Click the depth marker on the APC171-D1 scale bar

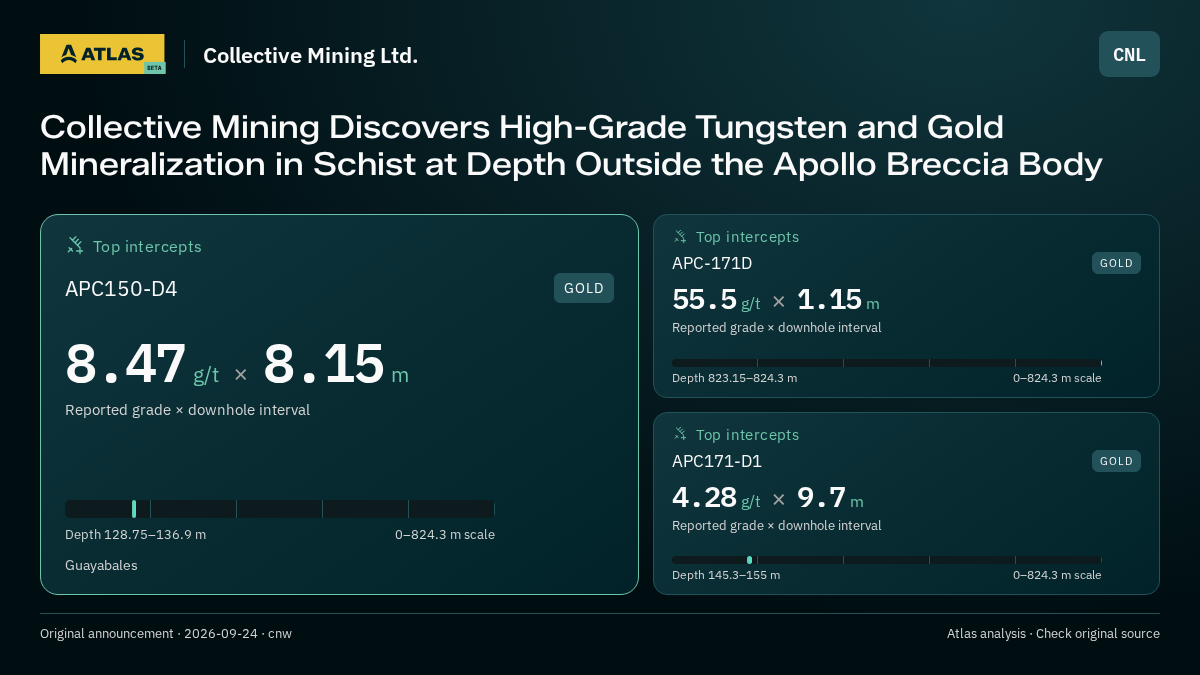click(x=749, y=560)
